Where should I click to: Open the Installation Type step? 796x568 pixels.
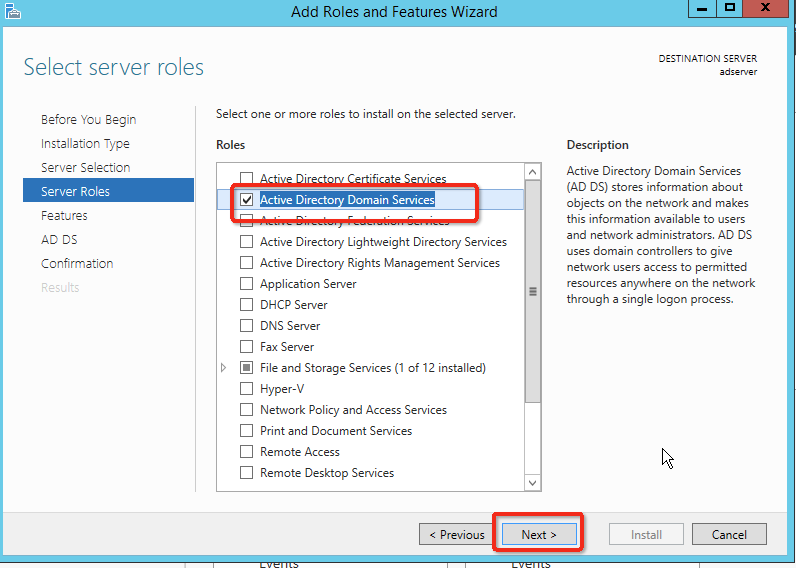tap(85, 144)
